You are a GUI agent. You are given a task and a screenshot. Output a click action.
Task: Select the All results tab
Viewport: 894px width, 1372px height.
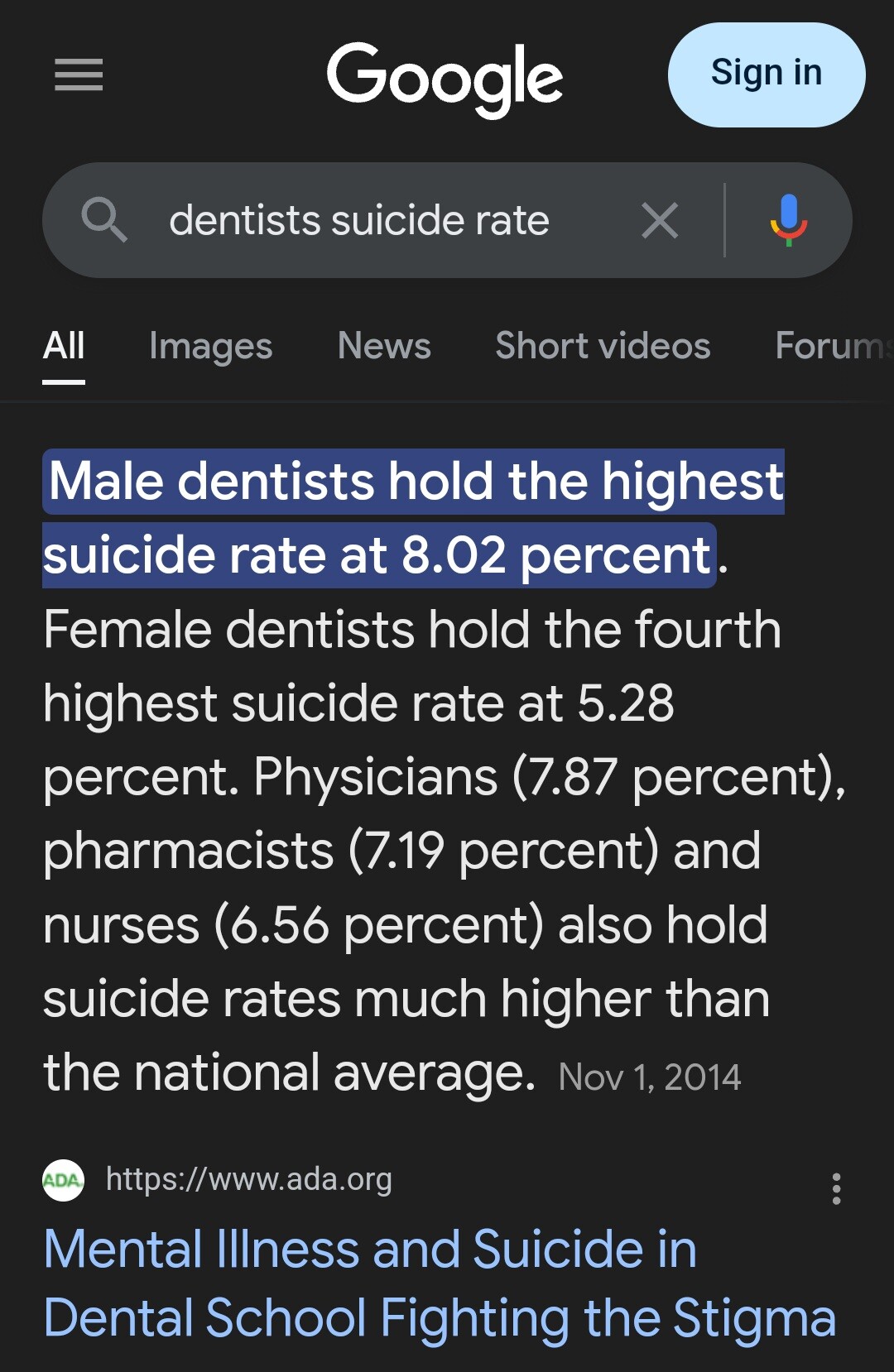[64, 346]
